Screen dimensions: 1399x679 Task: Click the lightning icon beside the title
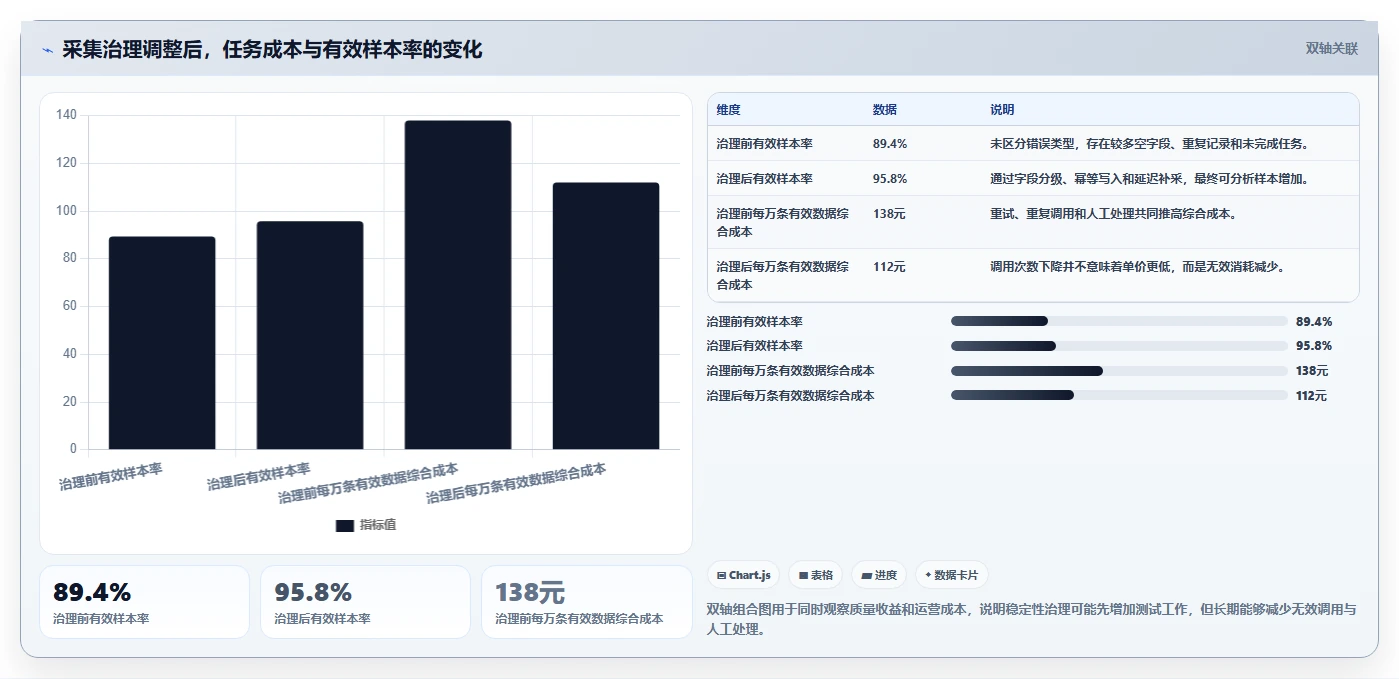point(47,50)
